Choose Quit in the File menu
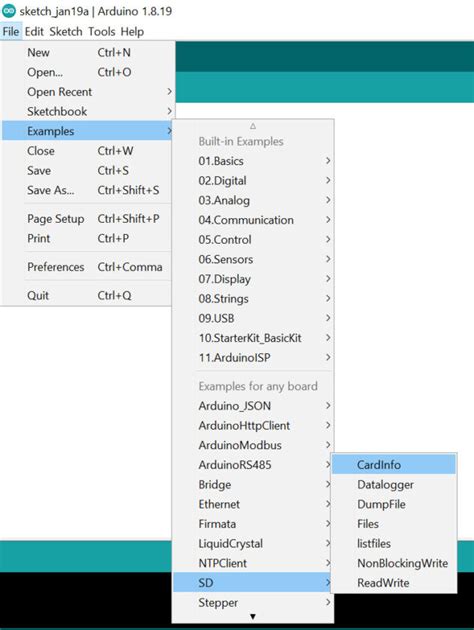Image resolution: width=474 pixels, height=630 pixels. pyautogui.click(x=88, y=295)
